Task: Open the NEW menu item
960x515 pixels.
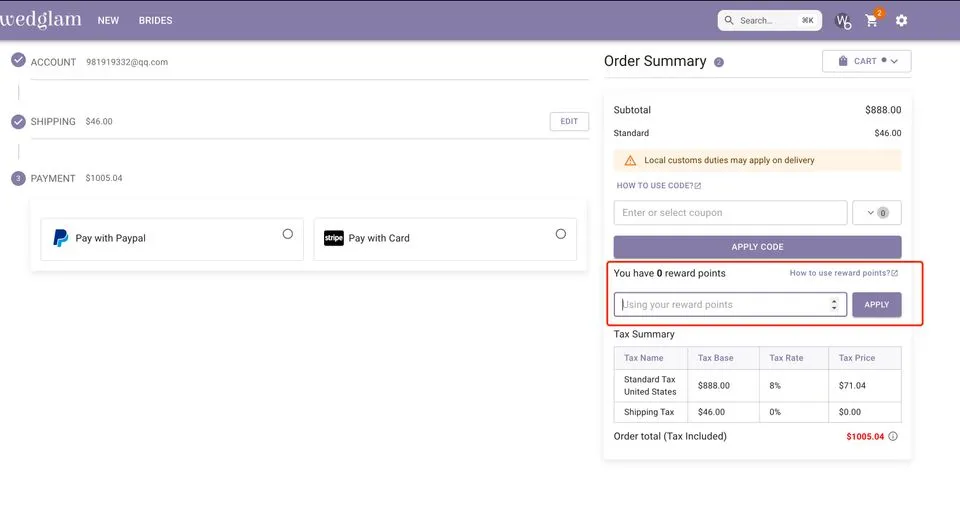Action: pyautogui.click(x=108, y=21)
